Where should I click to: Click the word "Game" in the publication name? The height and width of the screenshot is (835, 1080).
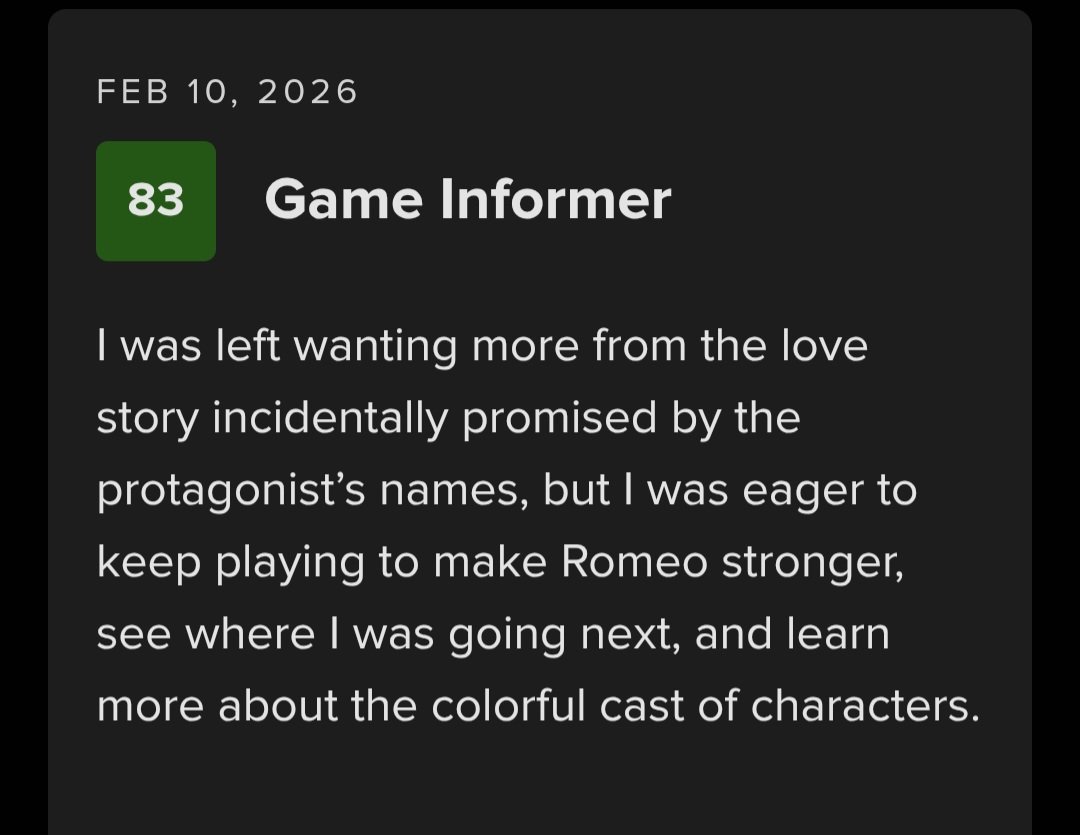tap(337, 200)
